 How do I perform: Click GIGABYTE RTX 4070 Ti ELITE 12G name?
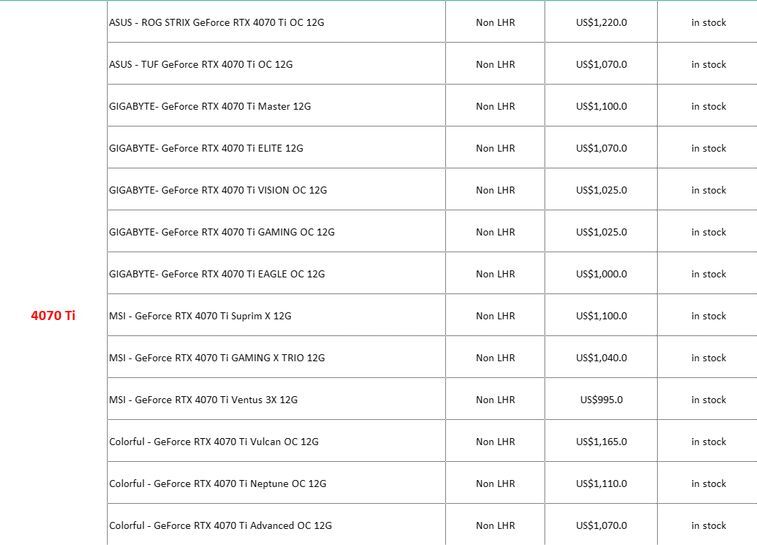pos(205,148)
